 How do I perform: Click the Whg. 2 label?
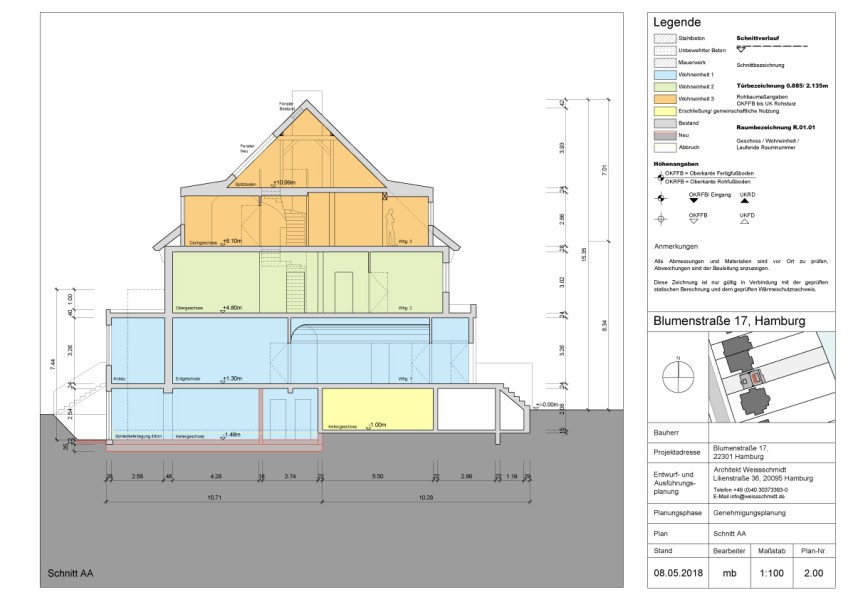[405, 308]
